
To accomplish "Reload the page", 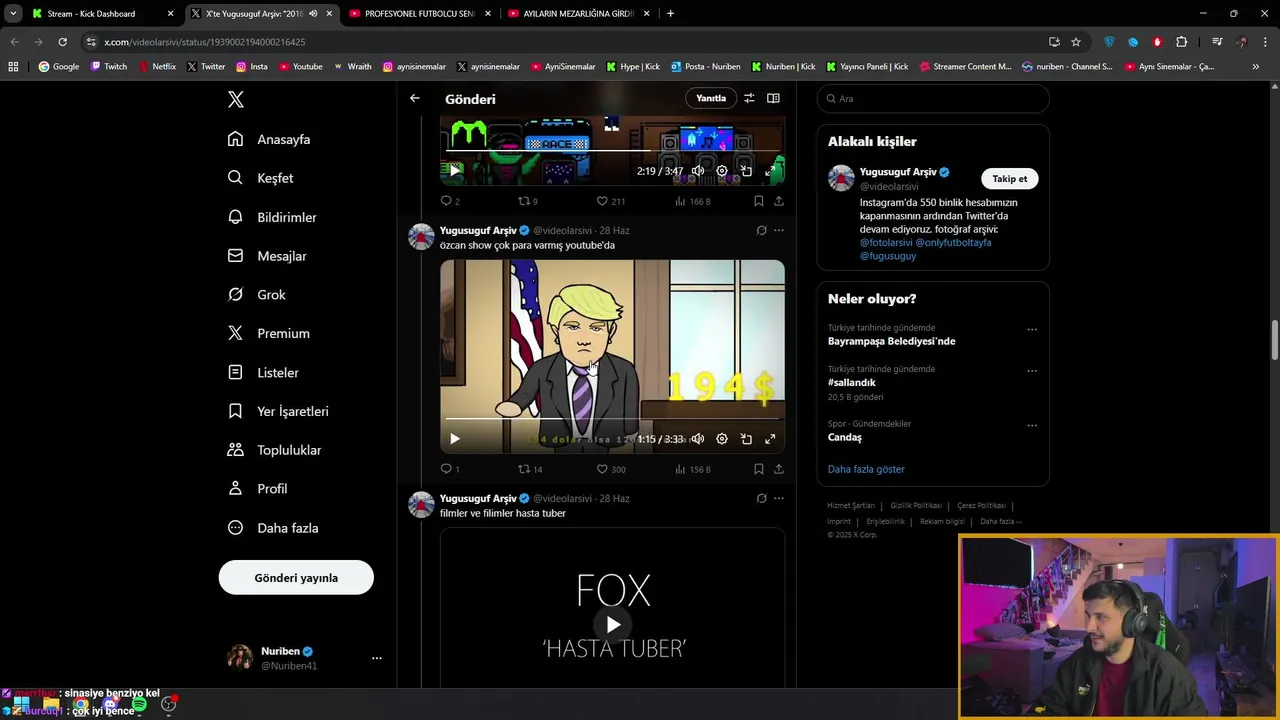I will coord(62,42).
